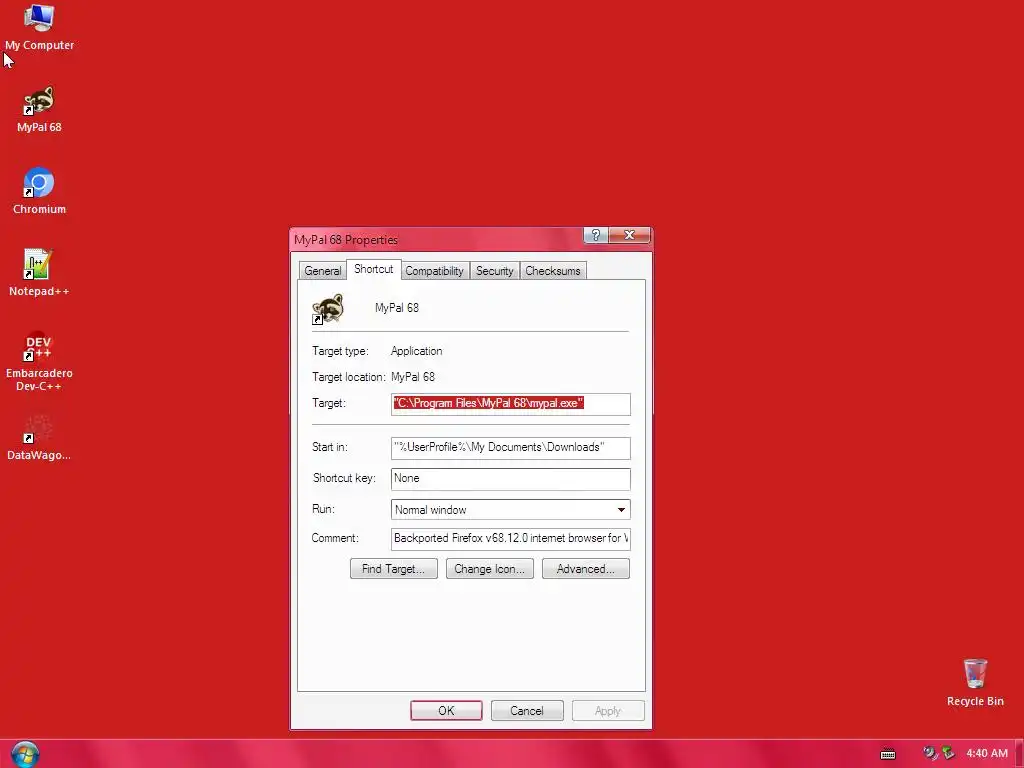Click the Start in input field

(x=511, y=447)
